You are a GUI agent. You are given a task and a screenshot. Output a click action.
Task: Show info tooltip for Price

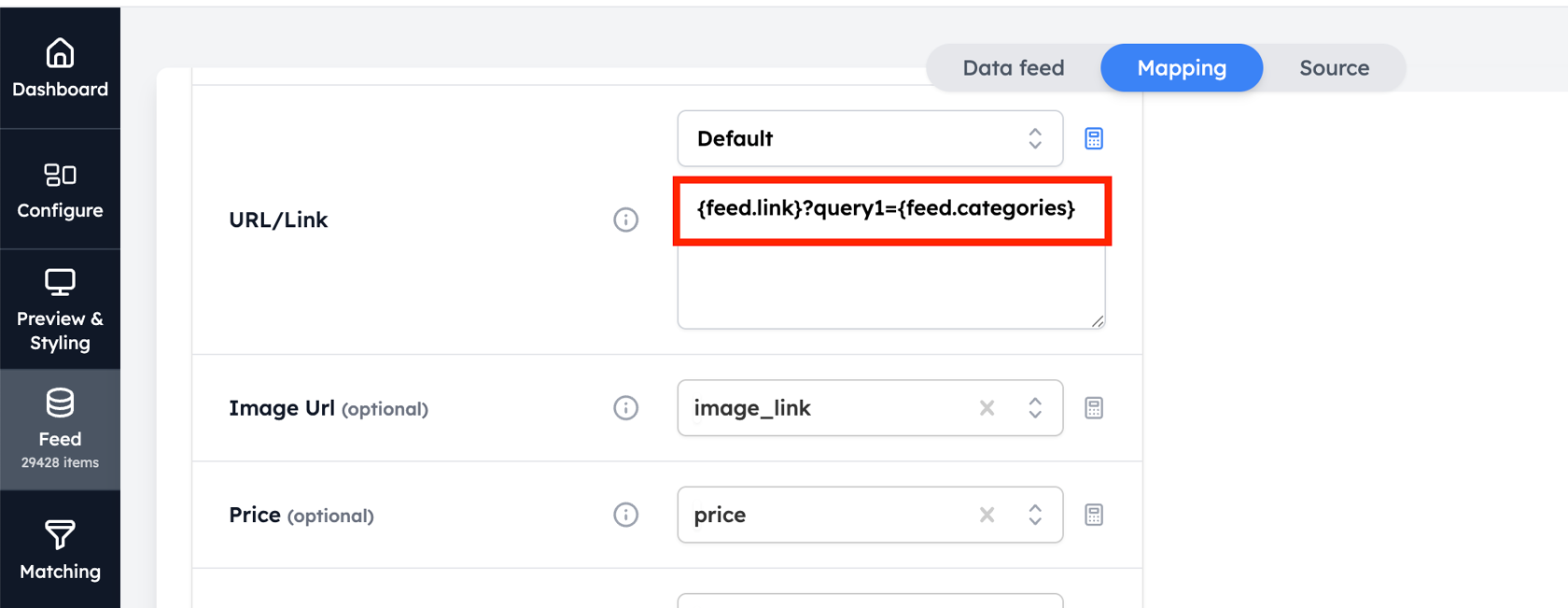625,515
